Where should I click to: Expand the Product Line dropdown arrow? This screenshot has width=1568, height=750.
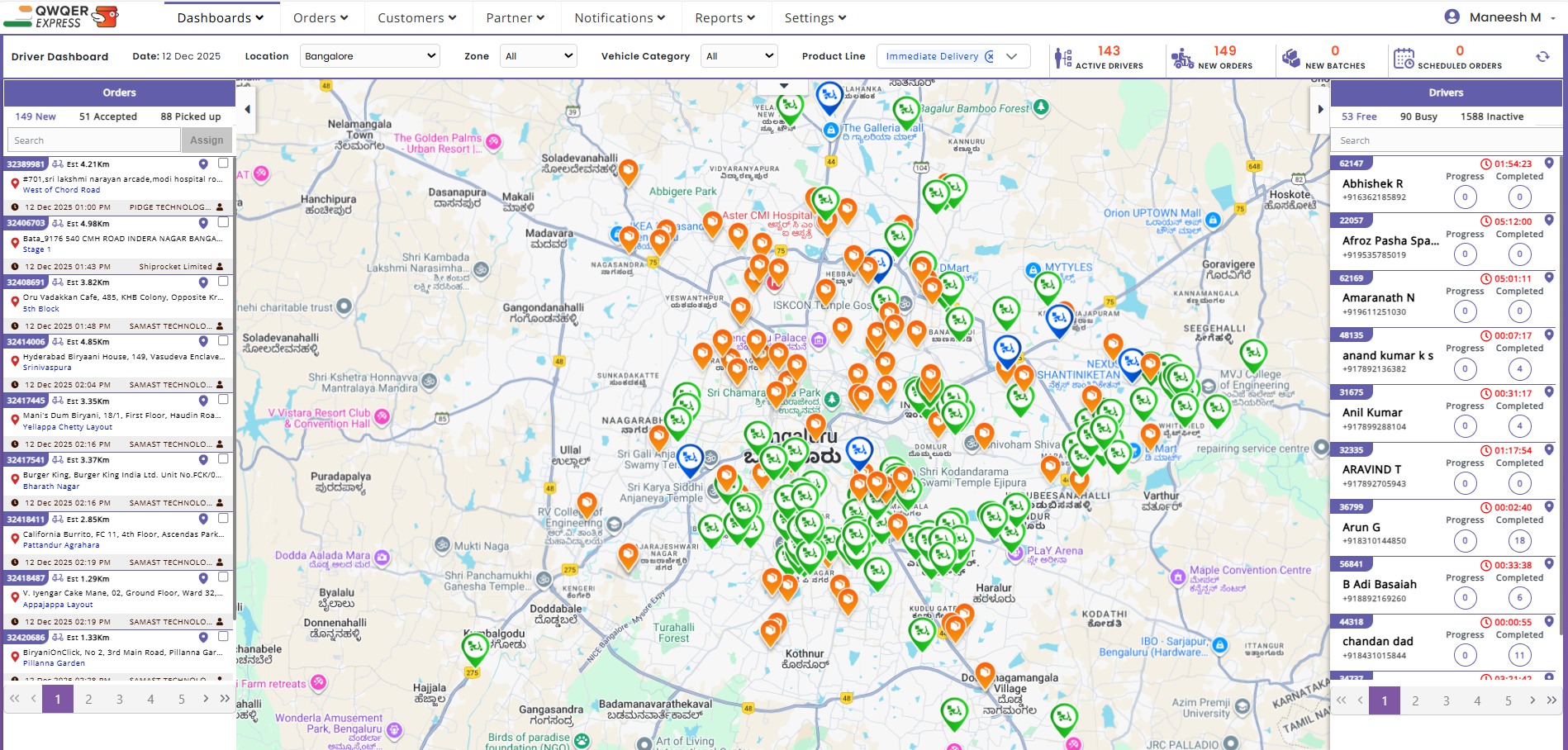pos(1011,56)
